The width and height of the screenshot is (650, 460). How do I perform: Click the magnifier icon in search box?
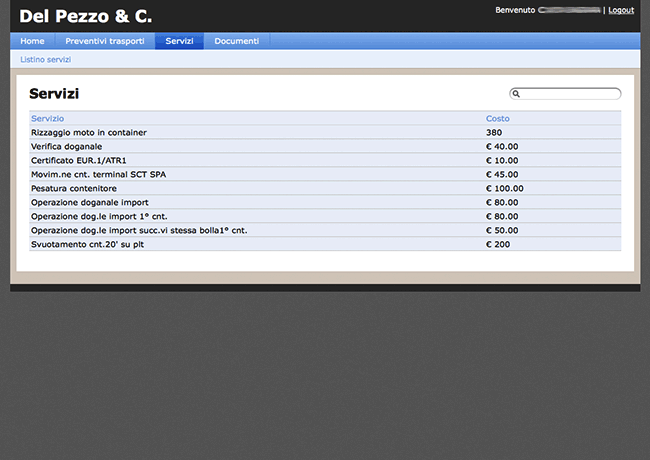pyautogui.click(x=516, y=94)
